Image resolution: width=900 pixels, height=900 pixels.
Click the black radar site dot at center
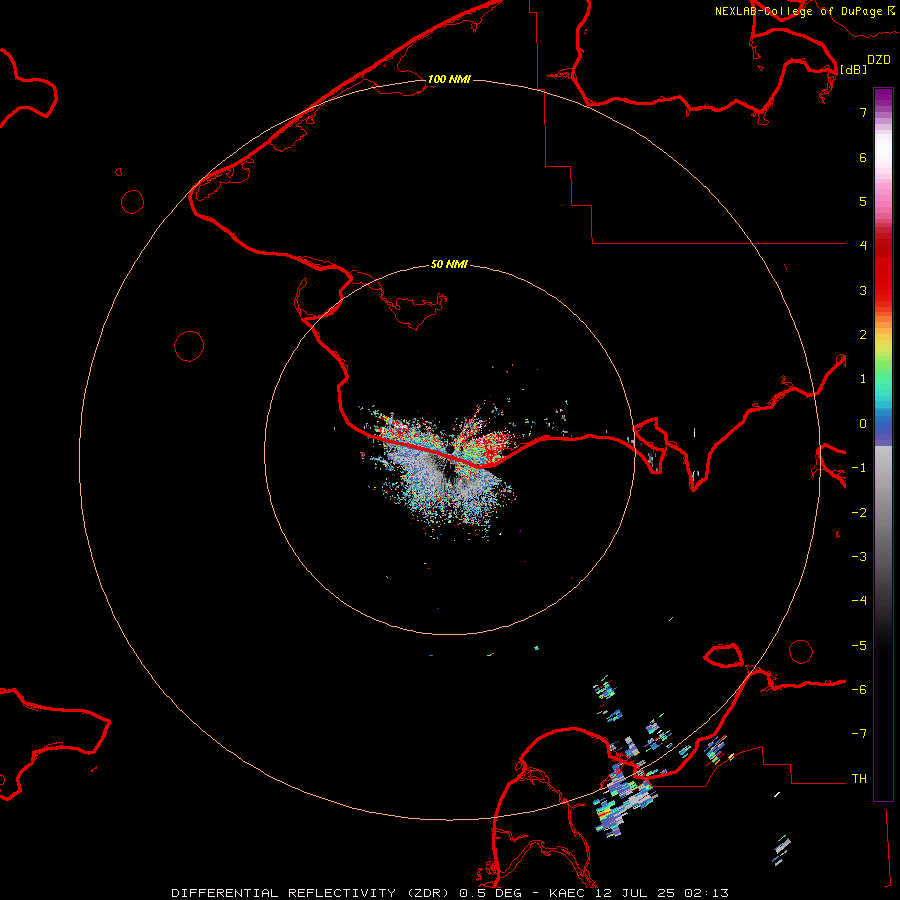coord(451,448)
